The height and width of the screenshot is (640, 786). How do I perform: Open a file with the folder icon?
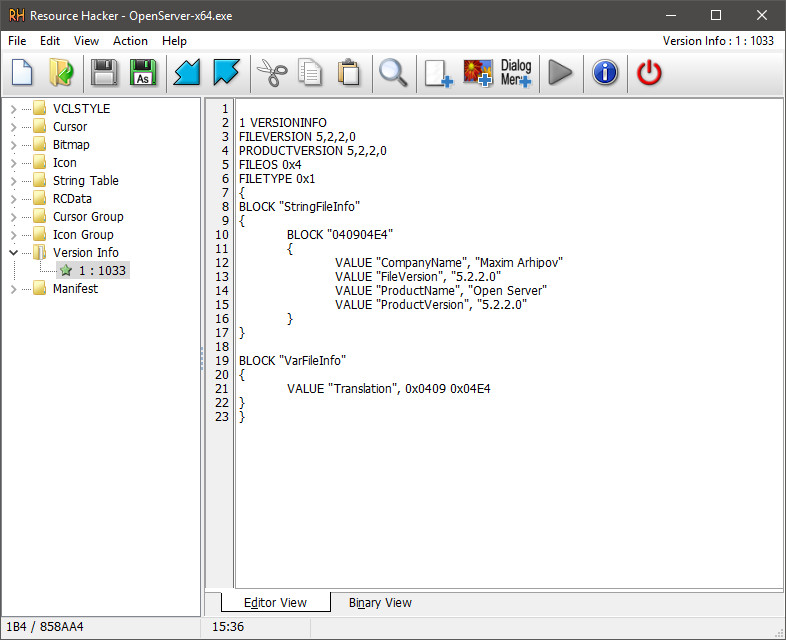pyautogui.click(x=61, y=73)
